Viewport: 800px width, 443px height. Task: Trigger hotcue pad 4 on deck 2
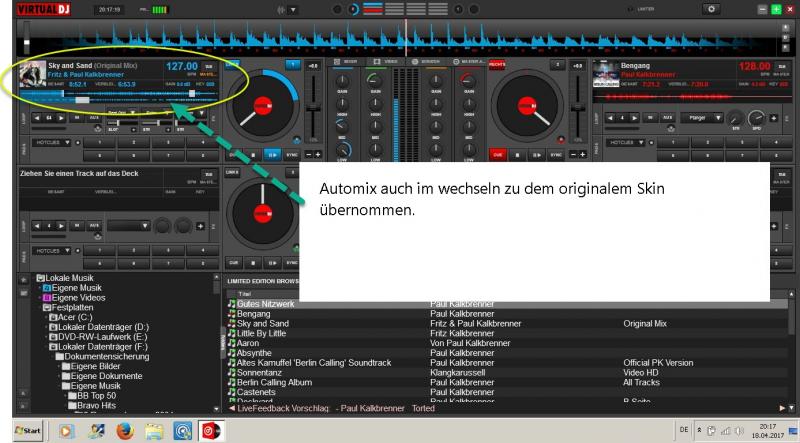pos(776,143)
